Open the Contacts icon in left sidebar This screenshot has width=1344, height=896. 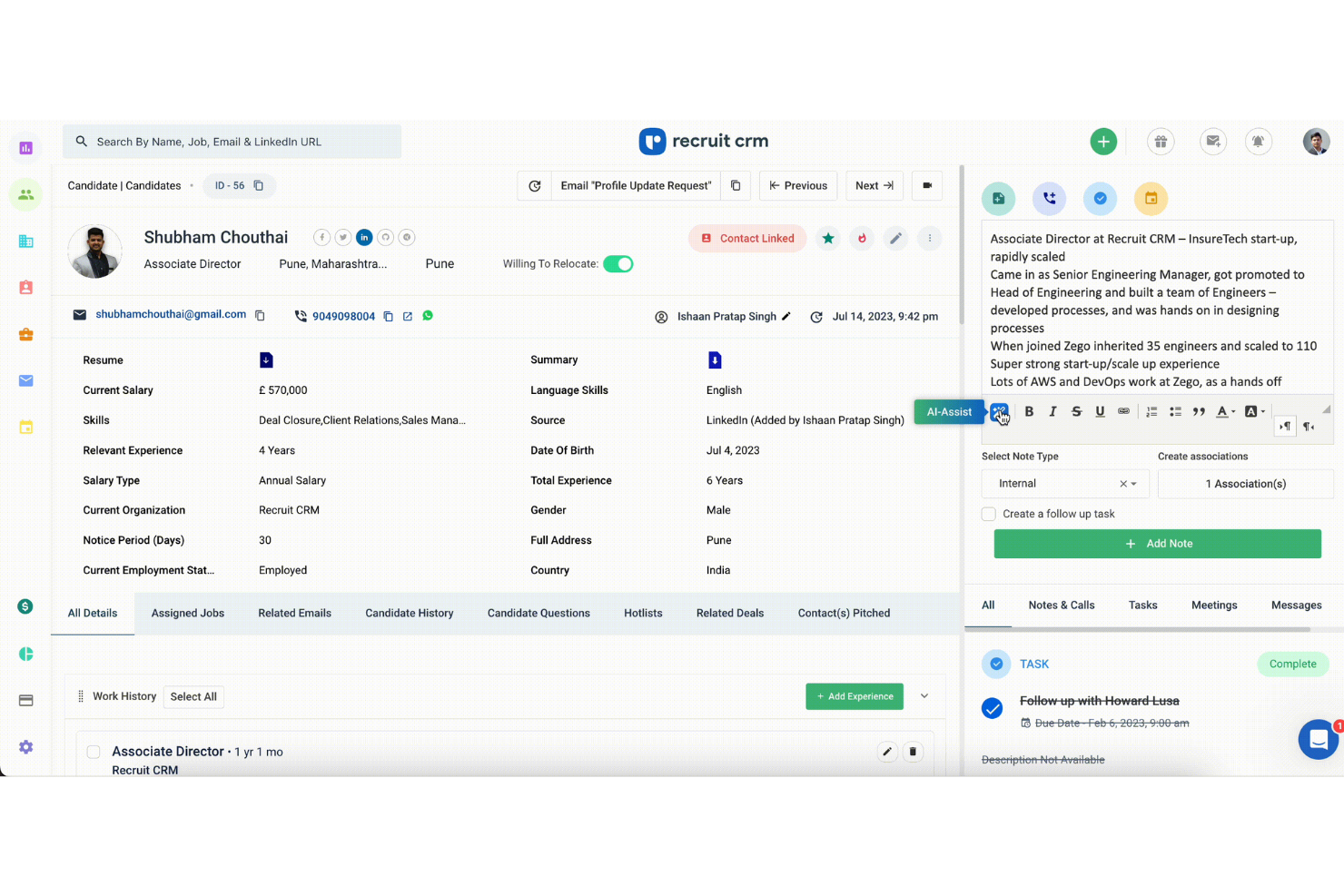[x=25, y=288]
